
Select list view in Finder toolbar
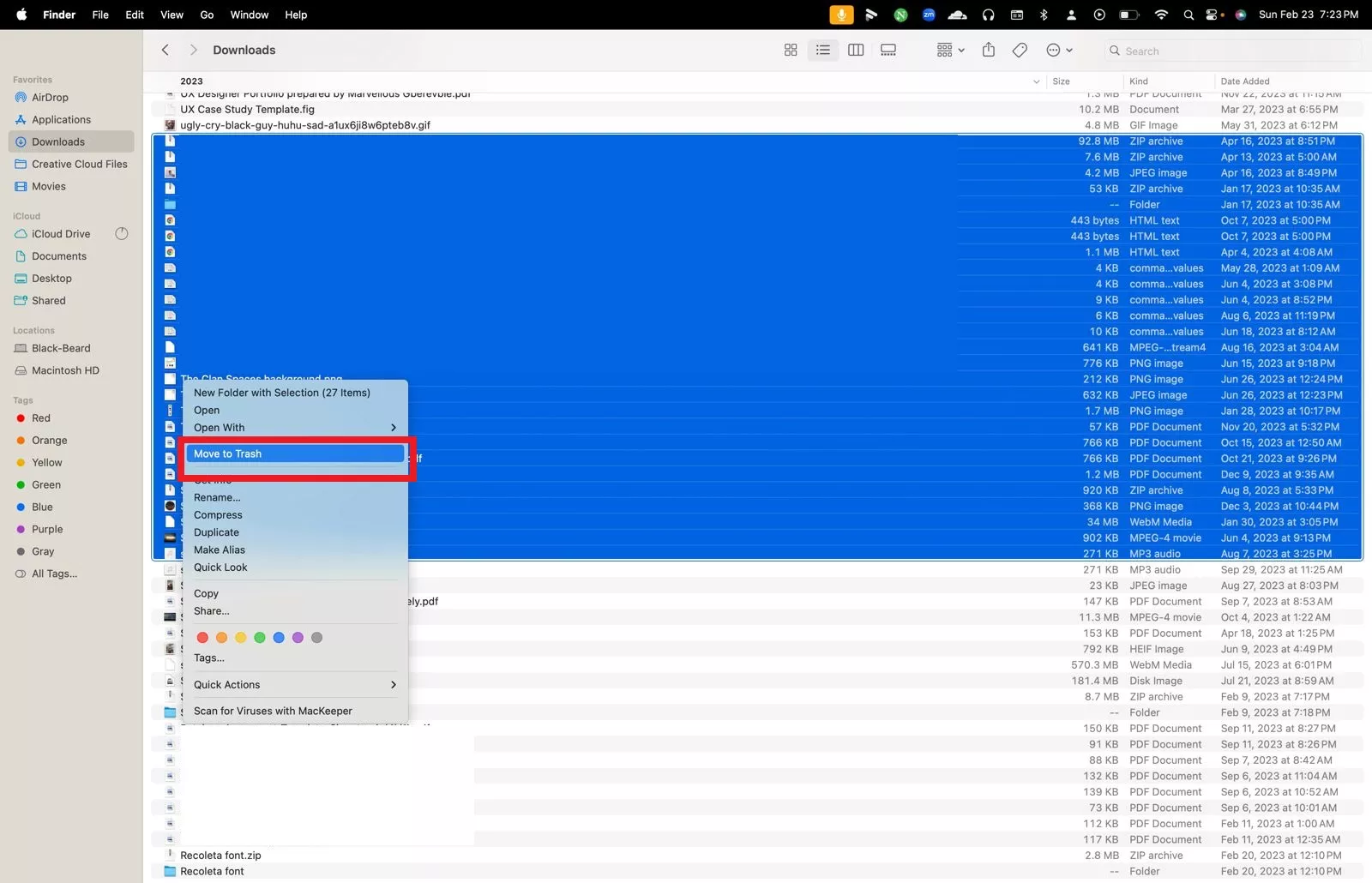[x=823, y=51]
